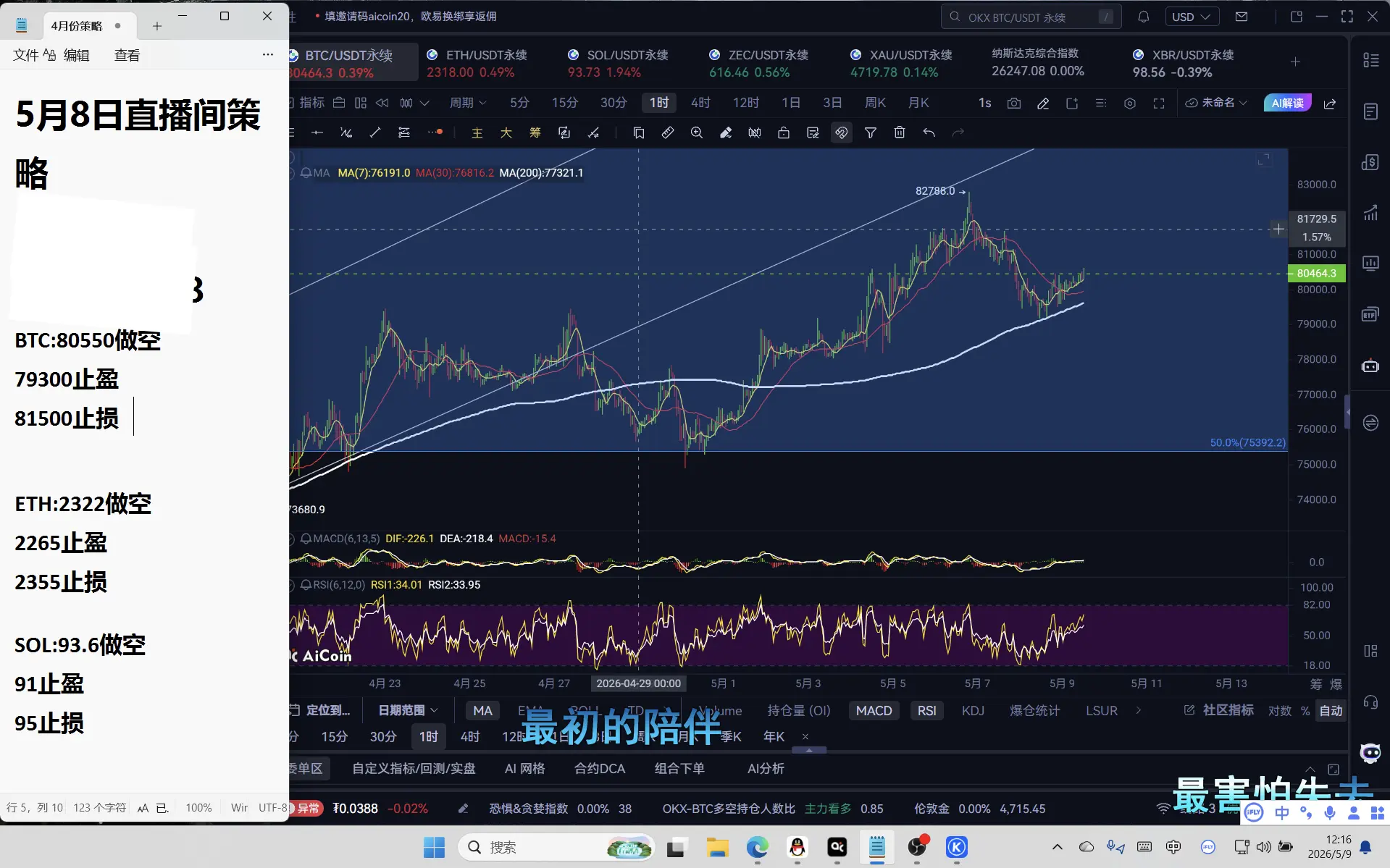Open the 编辑 menu in Notepad

click(76, 55)
